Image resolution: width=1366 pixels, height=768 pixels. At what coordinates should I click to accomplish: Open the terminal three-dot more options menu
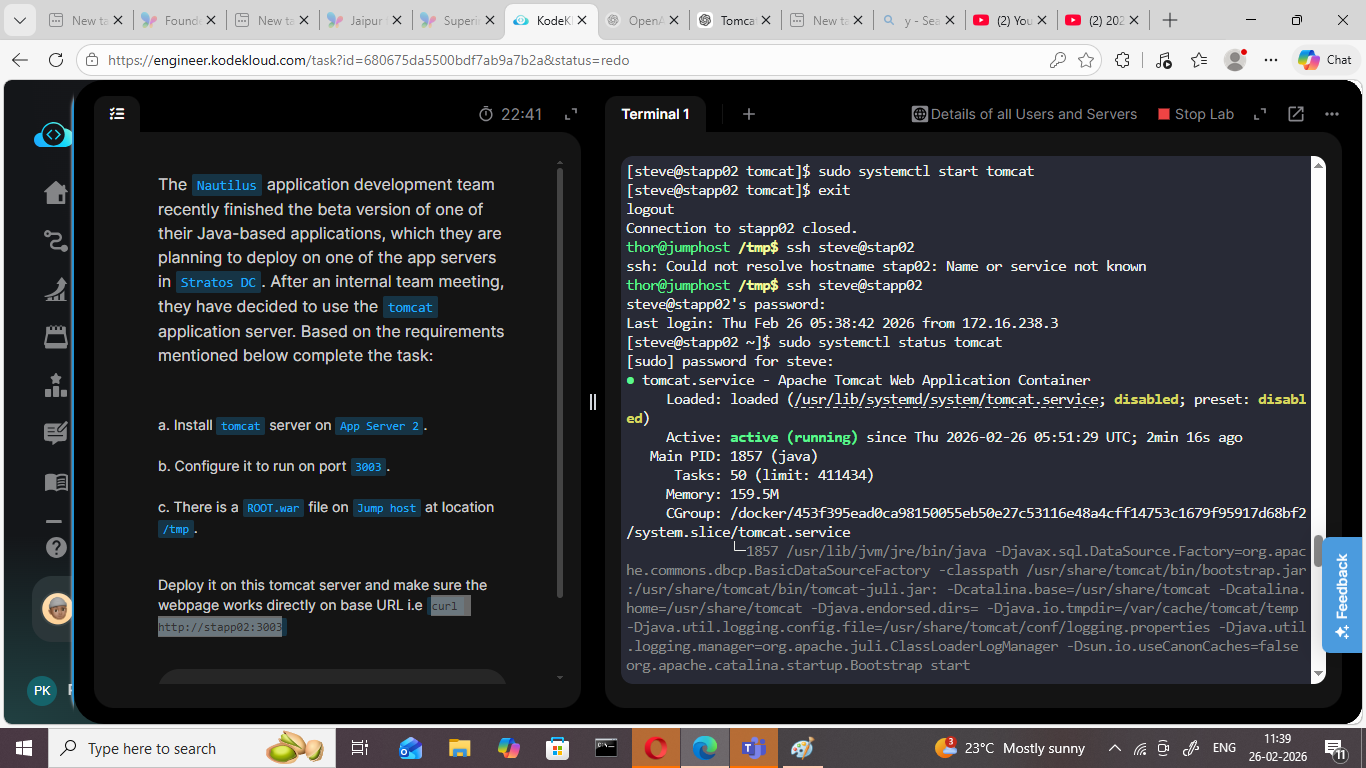click(x=1331, y=114)
